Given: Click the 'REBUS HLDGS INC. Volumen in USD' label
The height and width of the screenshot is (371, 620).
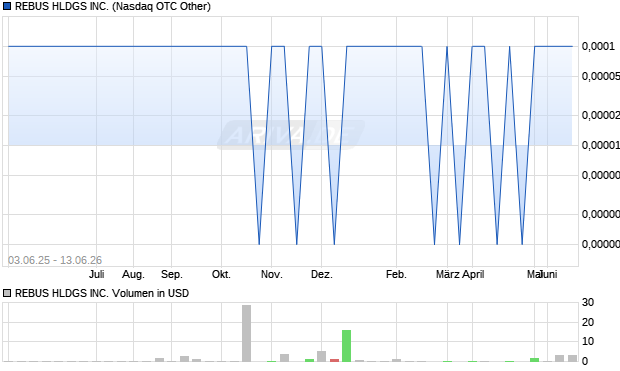Looking at the screenshot, I should pyautogui.click(x=102, y=293).
